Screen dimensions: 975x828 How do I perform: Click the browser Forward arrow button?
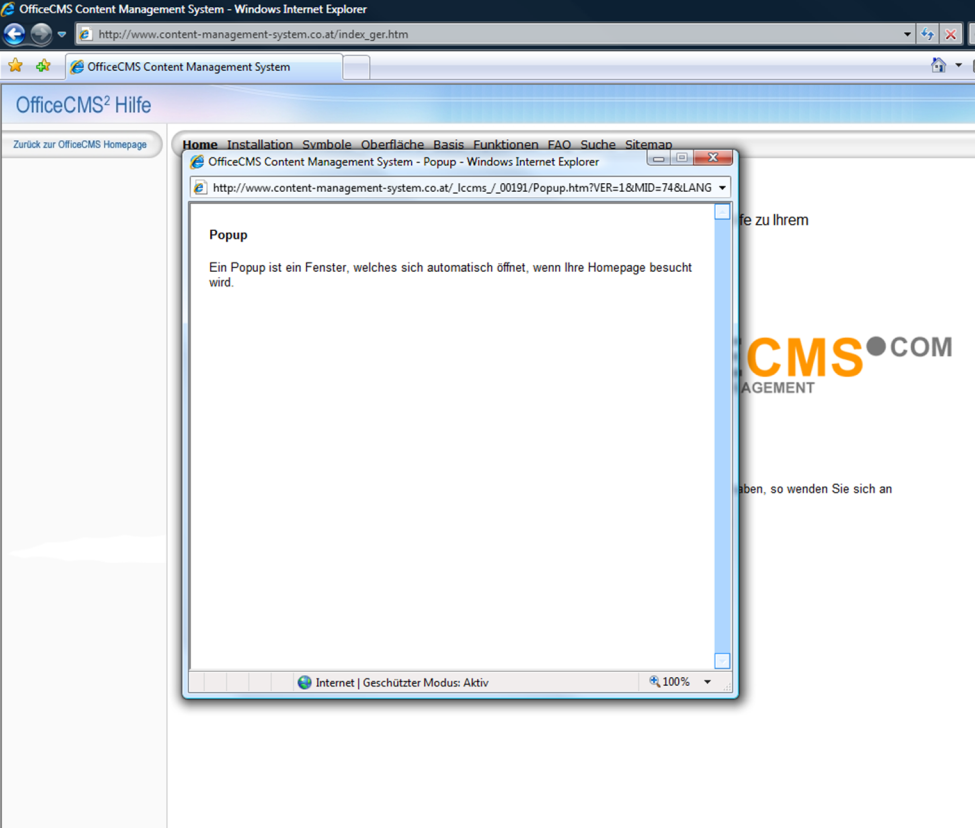41,34
